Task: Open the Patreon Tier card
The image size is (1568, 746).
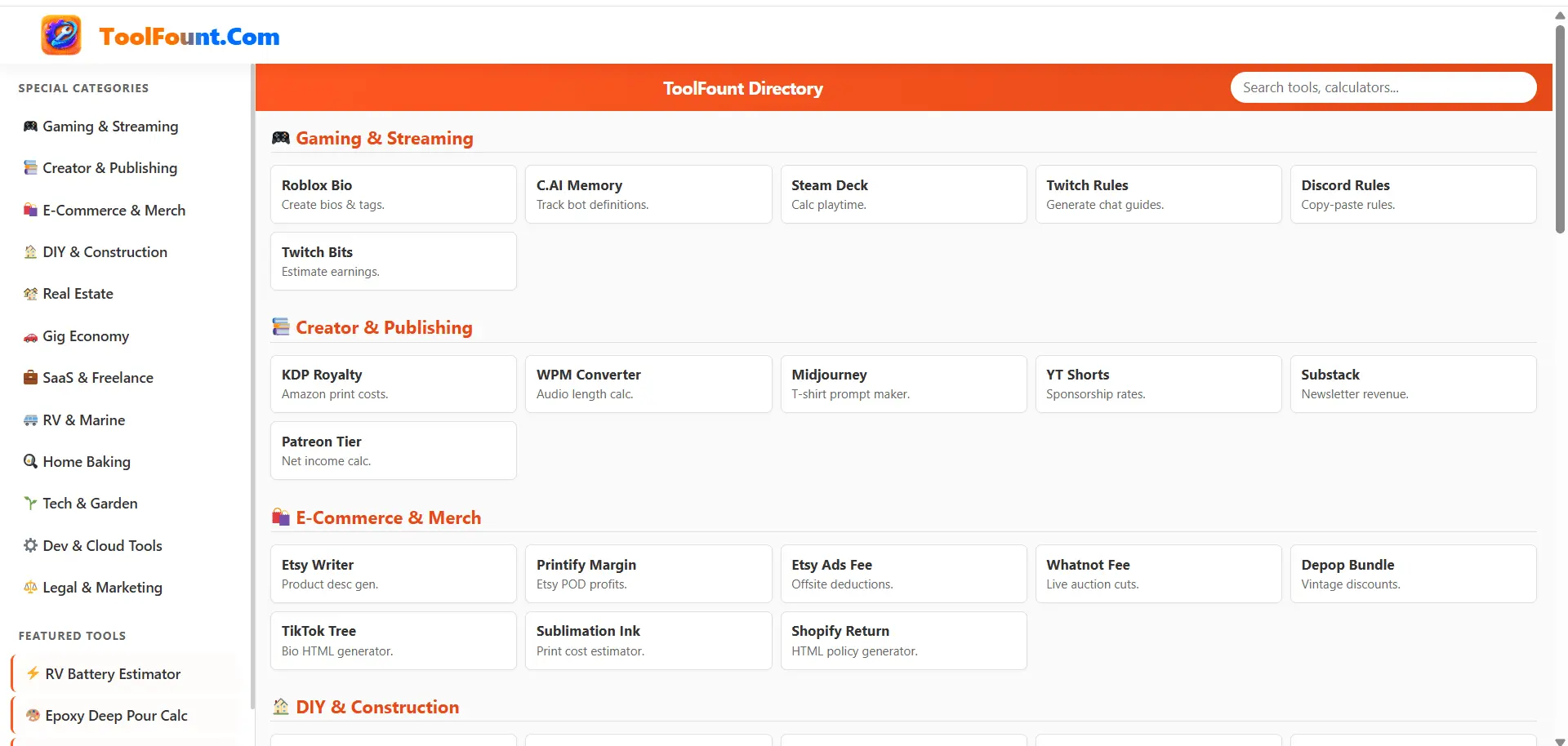Action: click(x=394, y=451)
